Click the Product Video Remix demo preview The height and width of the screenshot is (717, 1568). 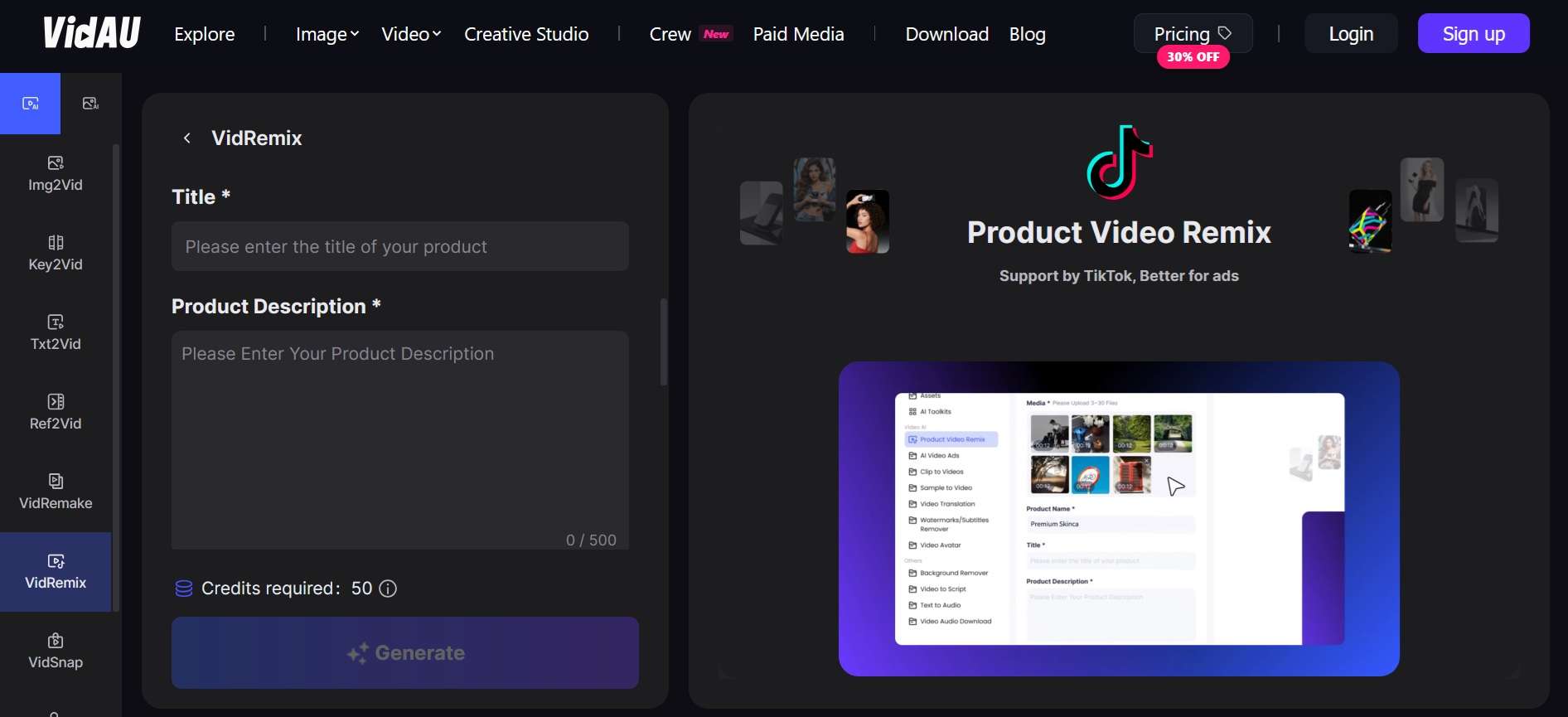tap(1119, 519)
